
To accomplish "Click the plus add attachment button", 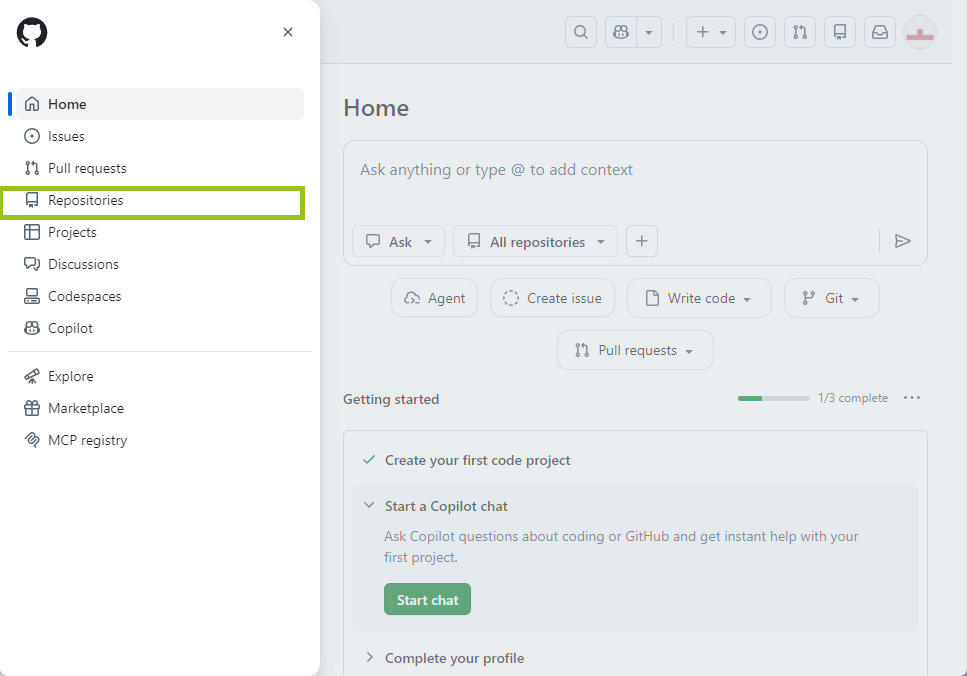I will click(642, 241).
